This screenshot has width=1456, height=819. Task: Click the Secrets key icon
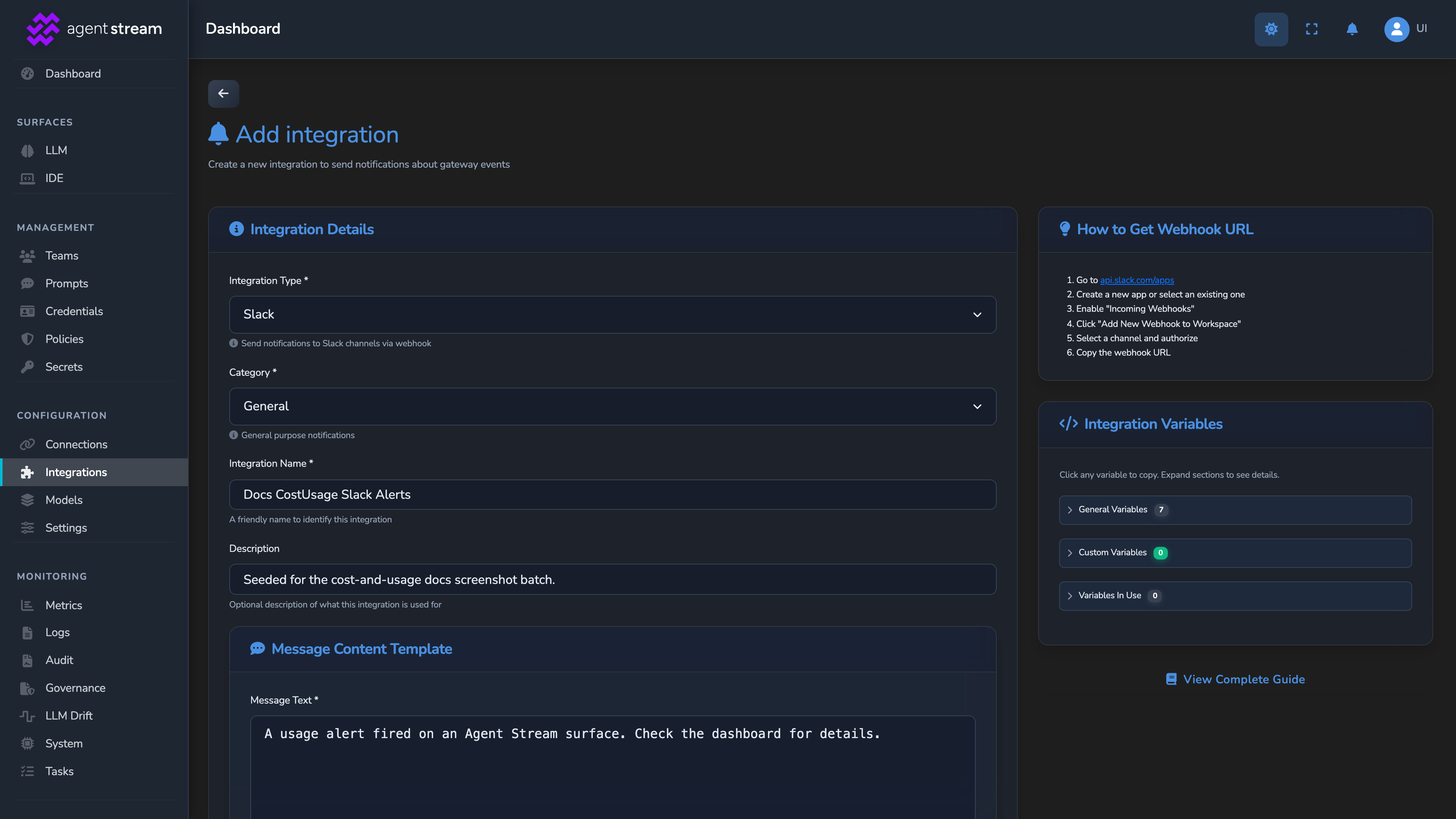(27, 367)
